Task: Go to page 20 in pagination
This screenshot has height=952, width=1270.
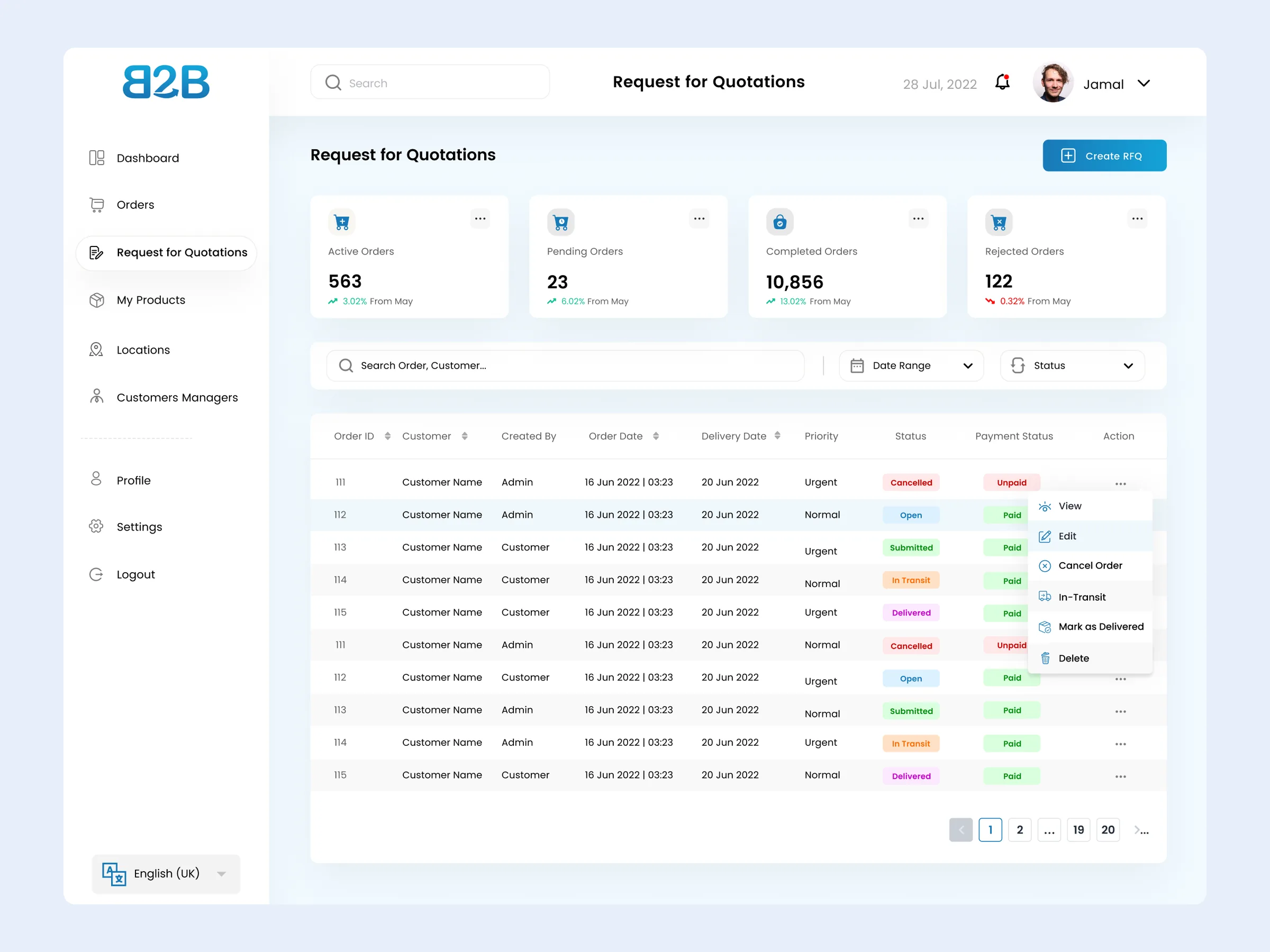Action: tap(1108, 830)
